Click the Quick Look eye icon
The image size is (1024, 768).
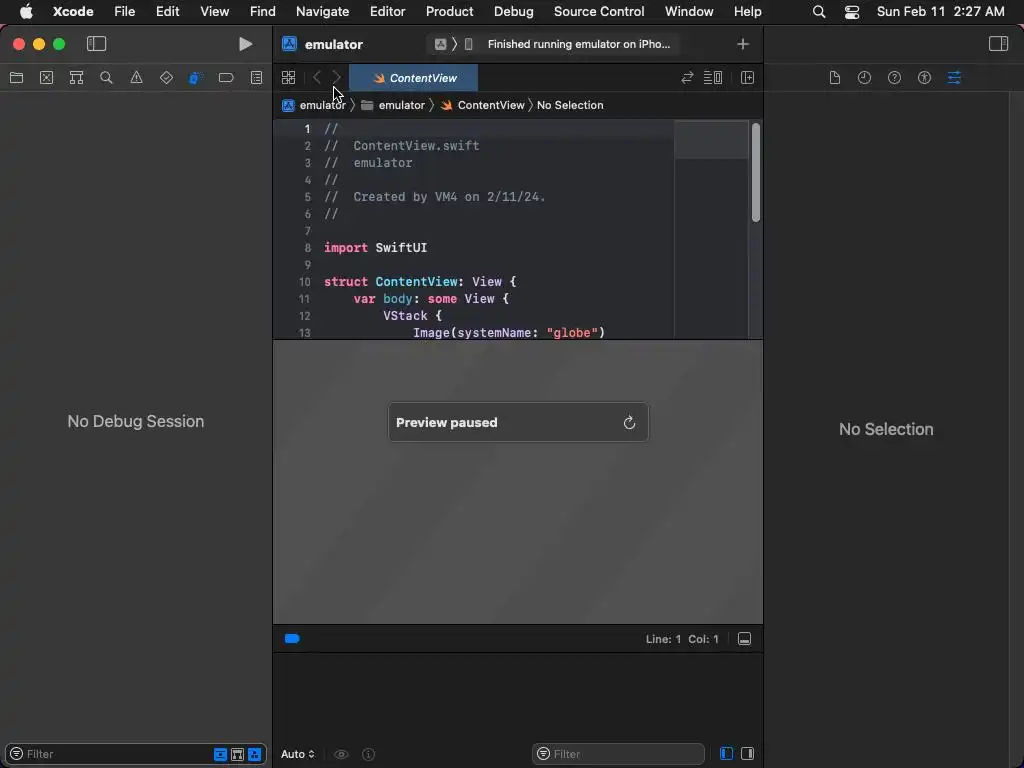point(342,754)
